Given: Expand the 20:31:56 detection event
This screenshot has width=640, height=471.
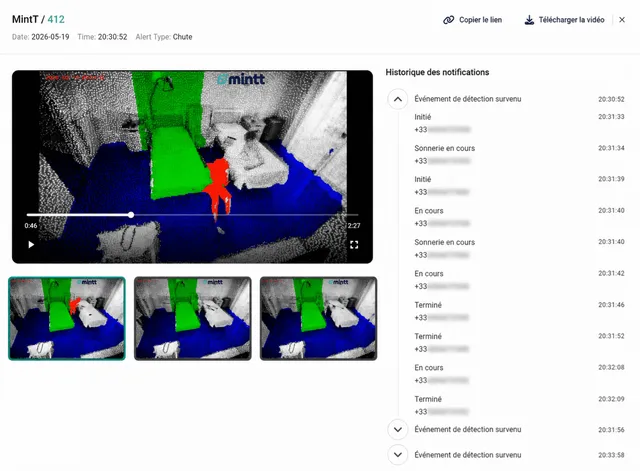Looking at the screenshot, I should (x=398, y=429).
